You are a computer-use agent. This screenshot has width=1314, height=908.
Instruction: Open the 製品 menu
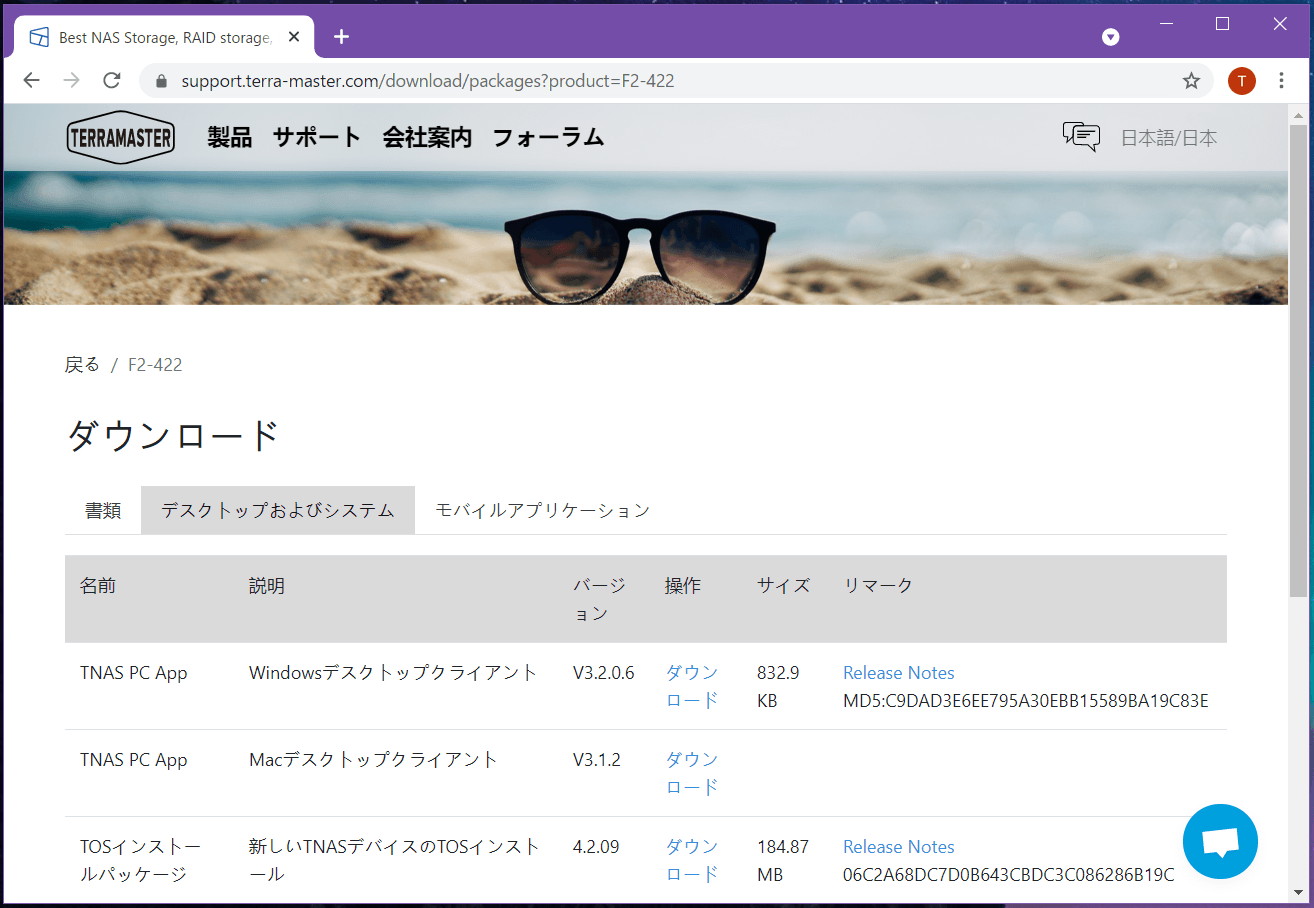click(229, 138)
